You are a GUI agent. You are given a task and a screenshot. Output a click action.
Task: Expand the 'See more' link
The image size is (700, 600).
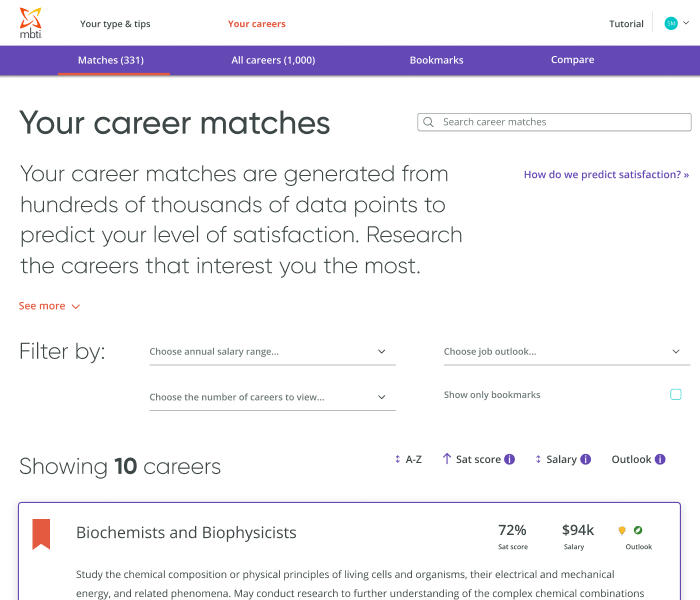pos(49,306)
